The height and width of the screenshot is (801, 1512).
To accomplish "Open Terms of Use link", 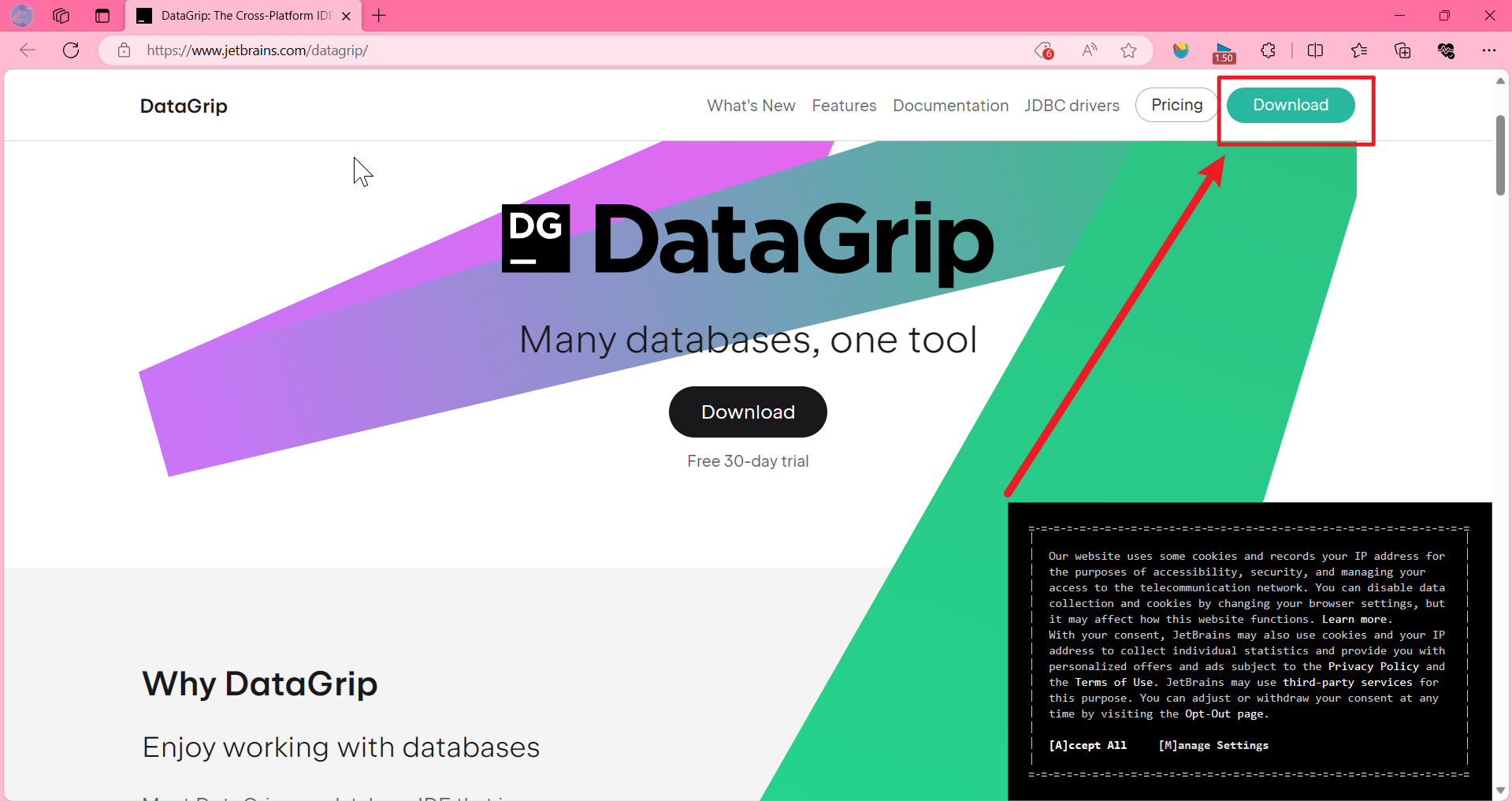I will tap(1114, 682).
